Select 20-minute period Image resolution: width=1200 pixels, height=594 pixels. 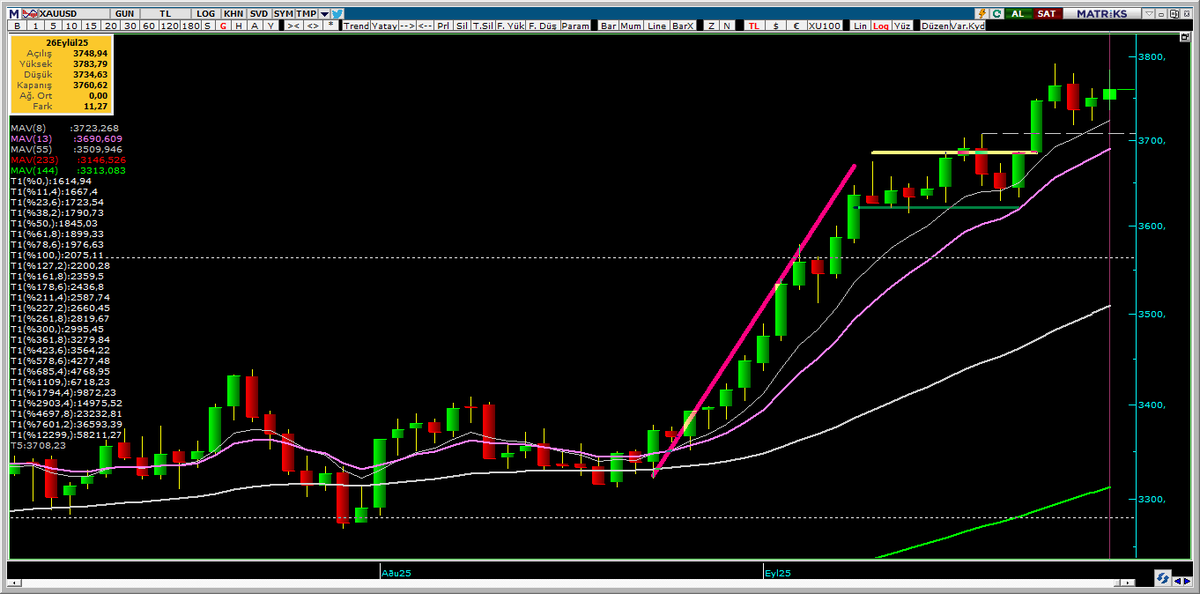(x=111, y=26)
